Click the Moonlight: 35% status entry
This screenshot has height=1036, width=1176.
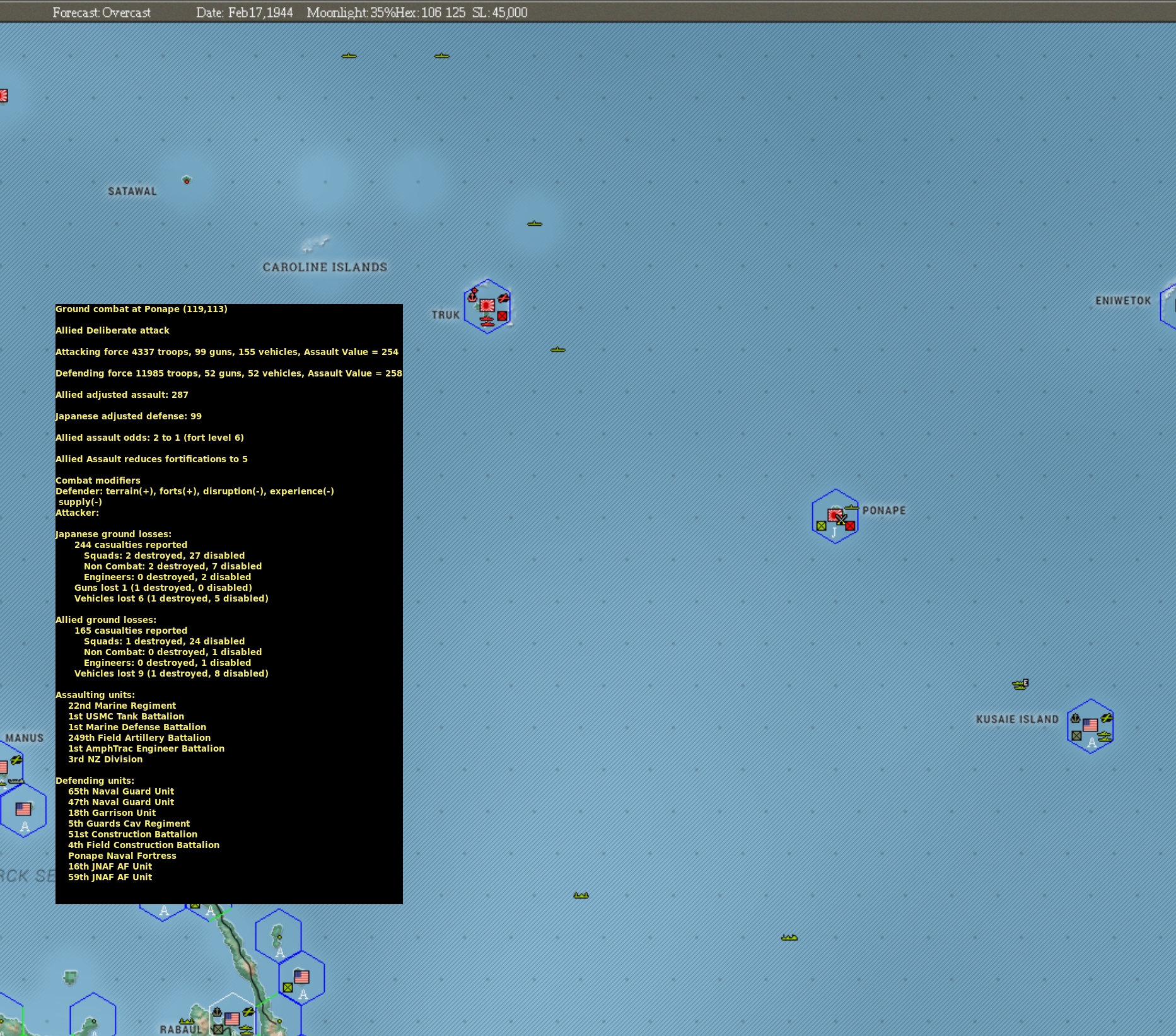350,13
